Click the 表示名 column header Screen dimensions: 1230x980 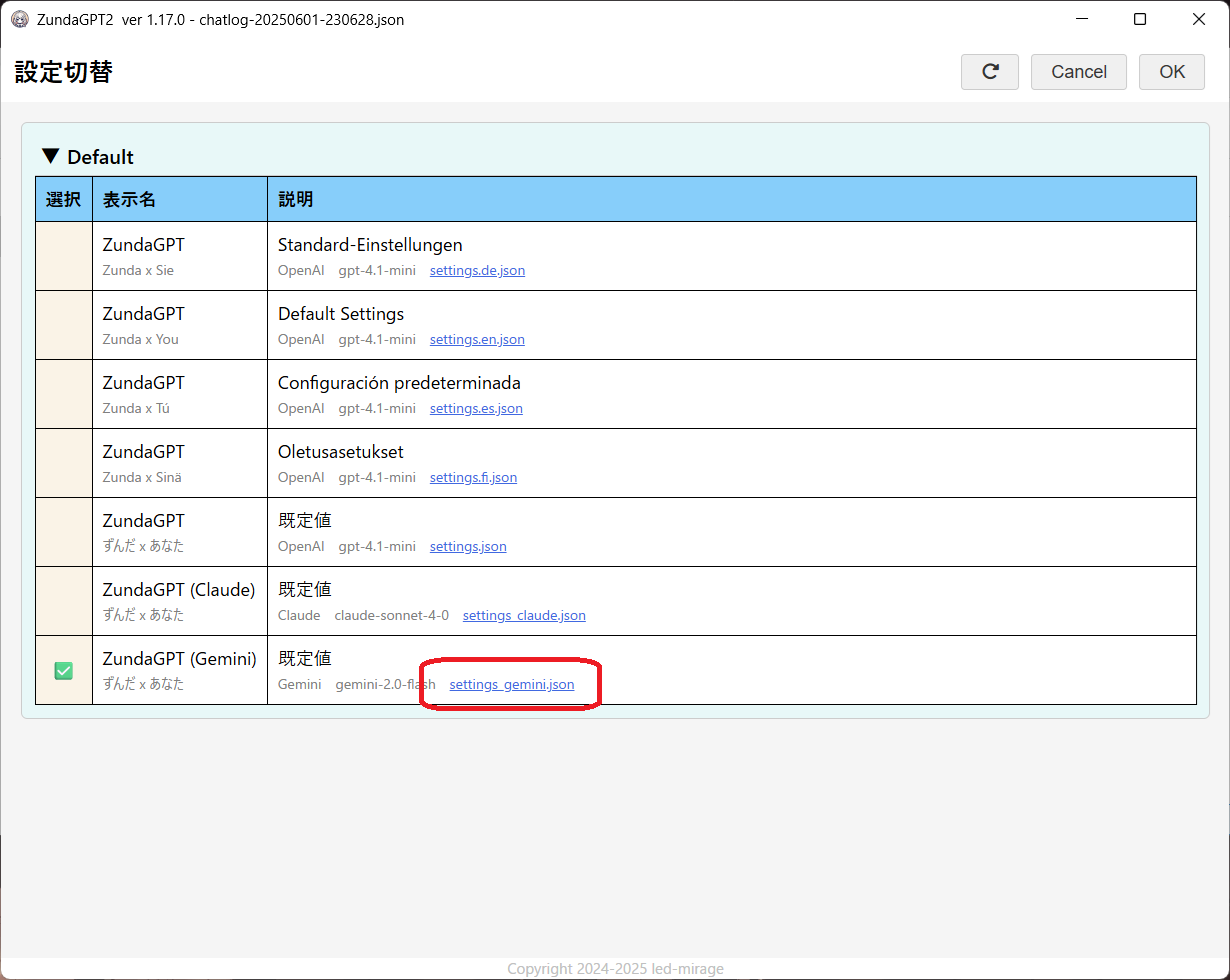[x=180, y=199]
